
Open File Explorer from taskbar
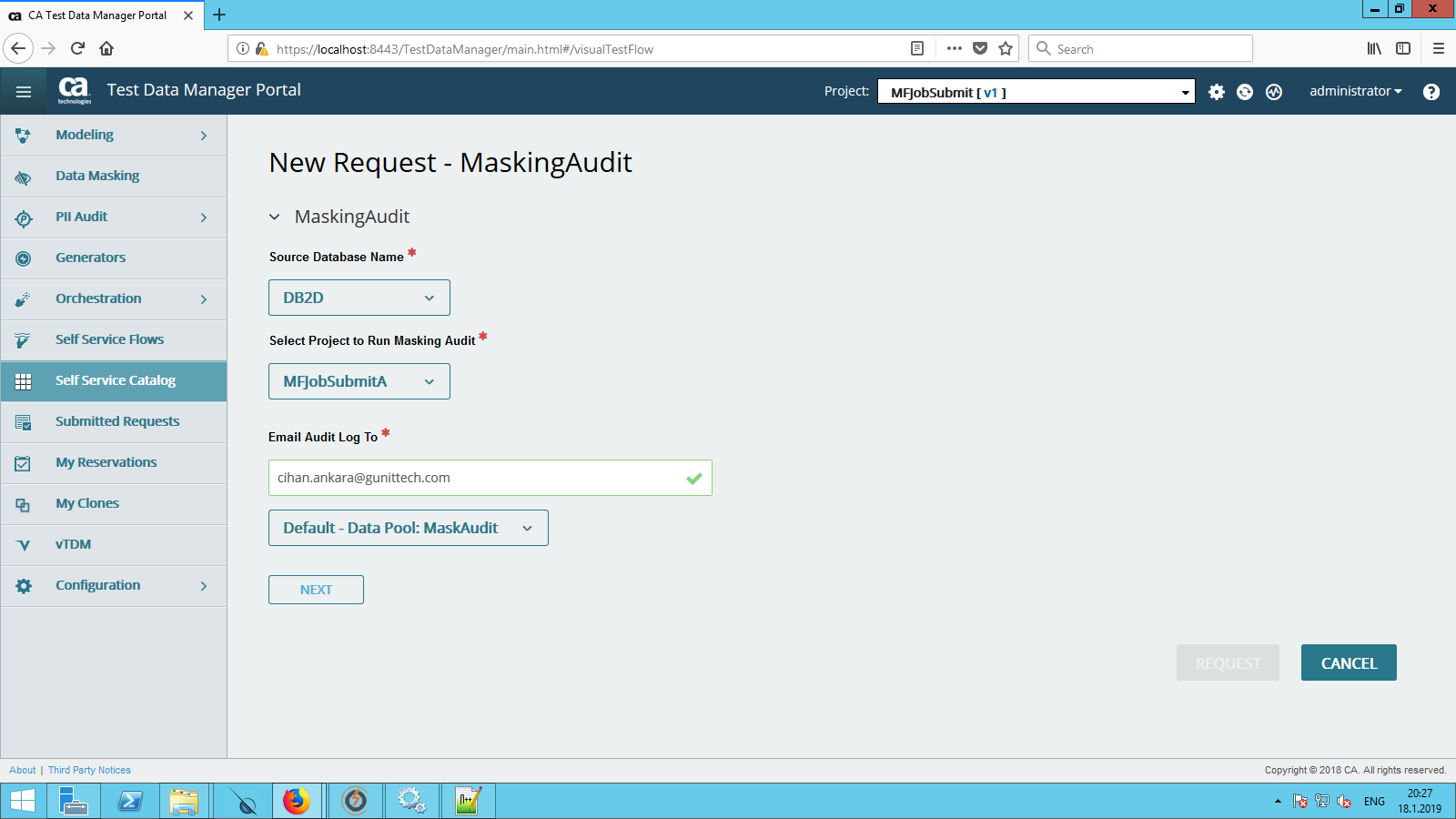click(x=184, y=802)
